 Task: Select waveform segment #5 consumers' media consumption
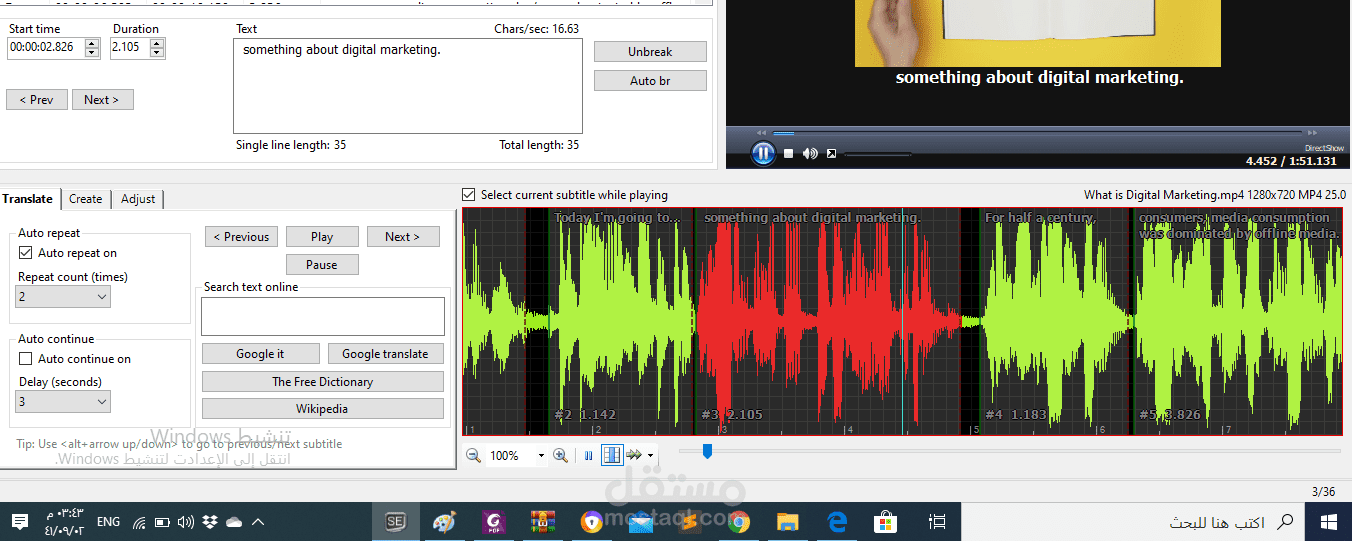tap(1238, 320)
